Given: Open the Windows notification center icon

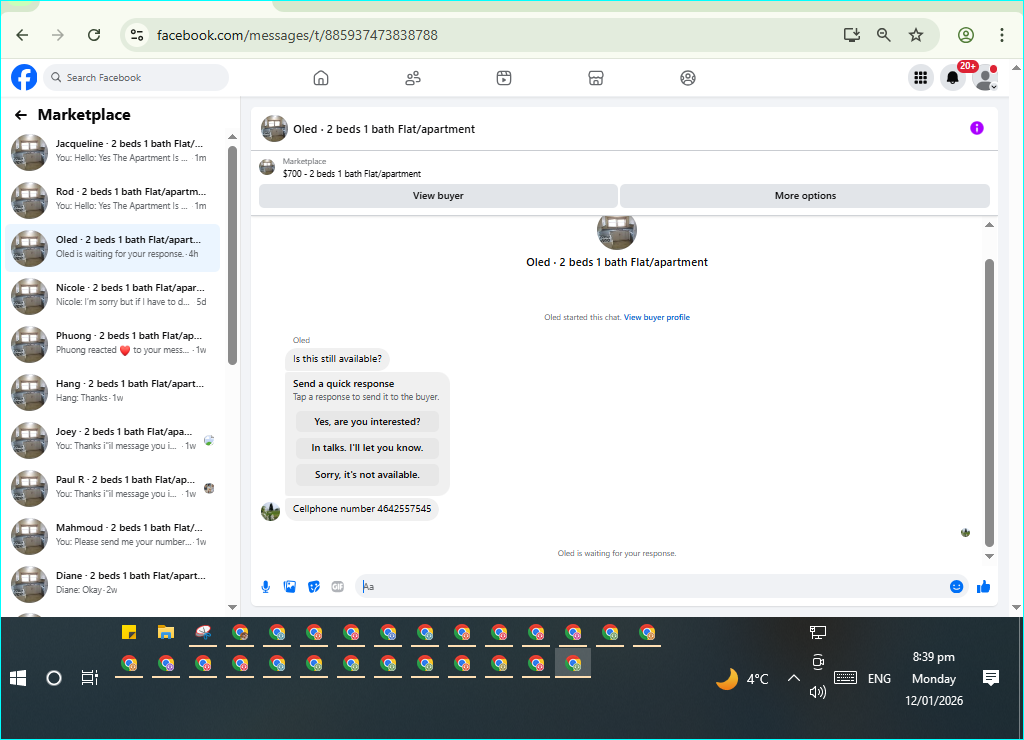Looking at the screenshot, I should pos(991,678).
